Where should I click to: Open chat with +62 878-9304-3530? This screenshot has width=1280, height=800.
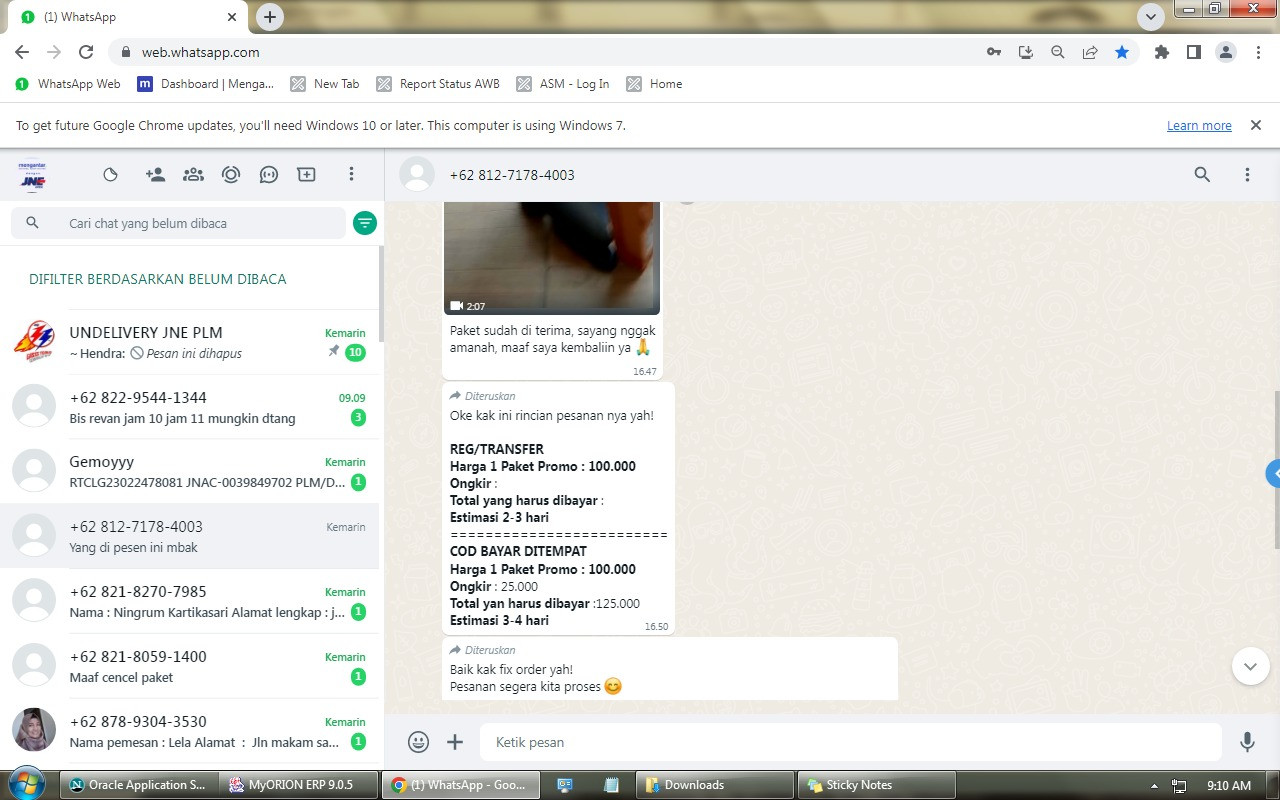(190, 732)
